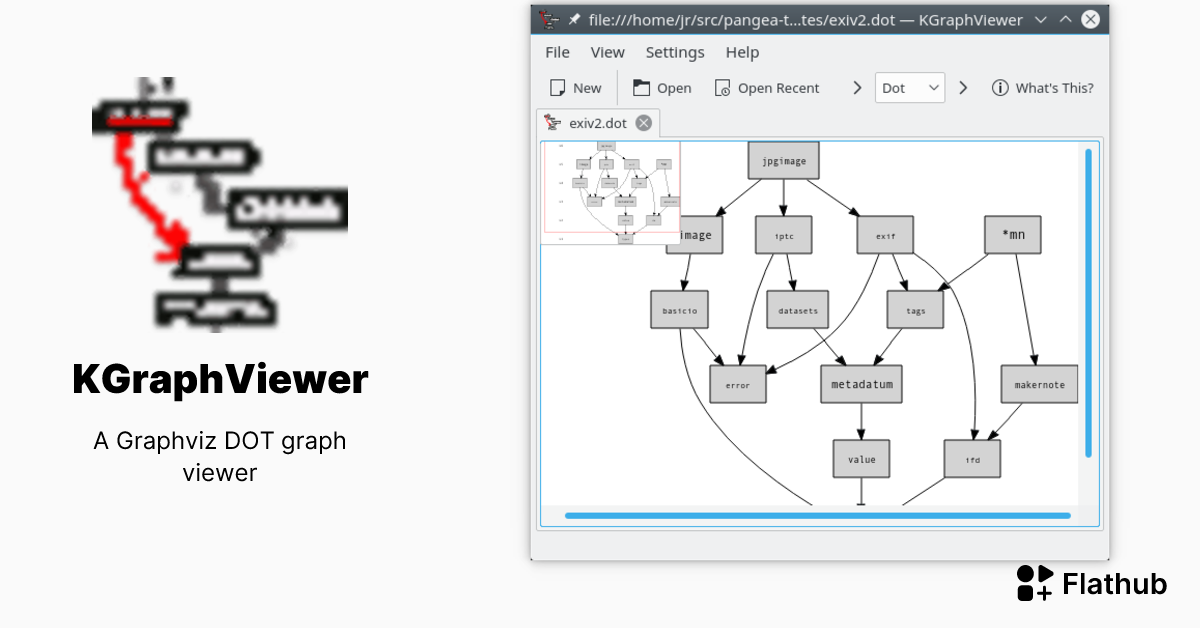Close the exiv2.dot tab
This screenshot has height=628, width=1200.
[x=644, y=123]
